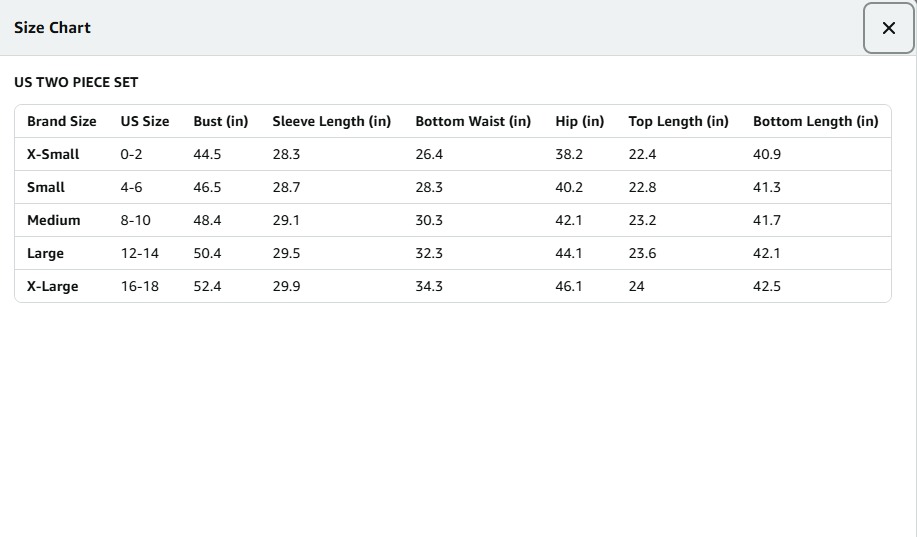Click the 8-10 US size cell

click(x=136, y=220)
